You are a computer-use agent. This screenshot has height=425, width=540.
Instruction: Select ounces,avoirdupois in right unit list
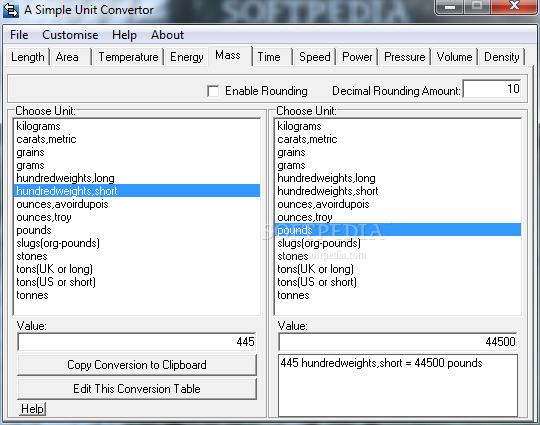point(398,204)
